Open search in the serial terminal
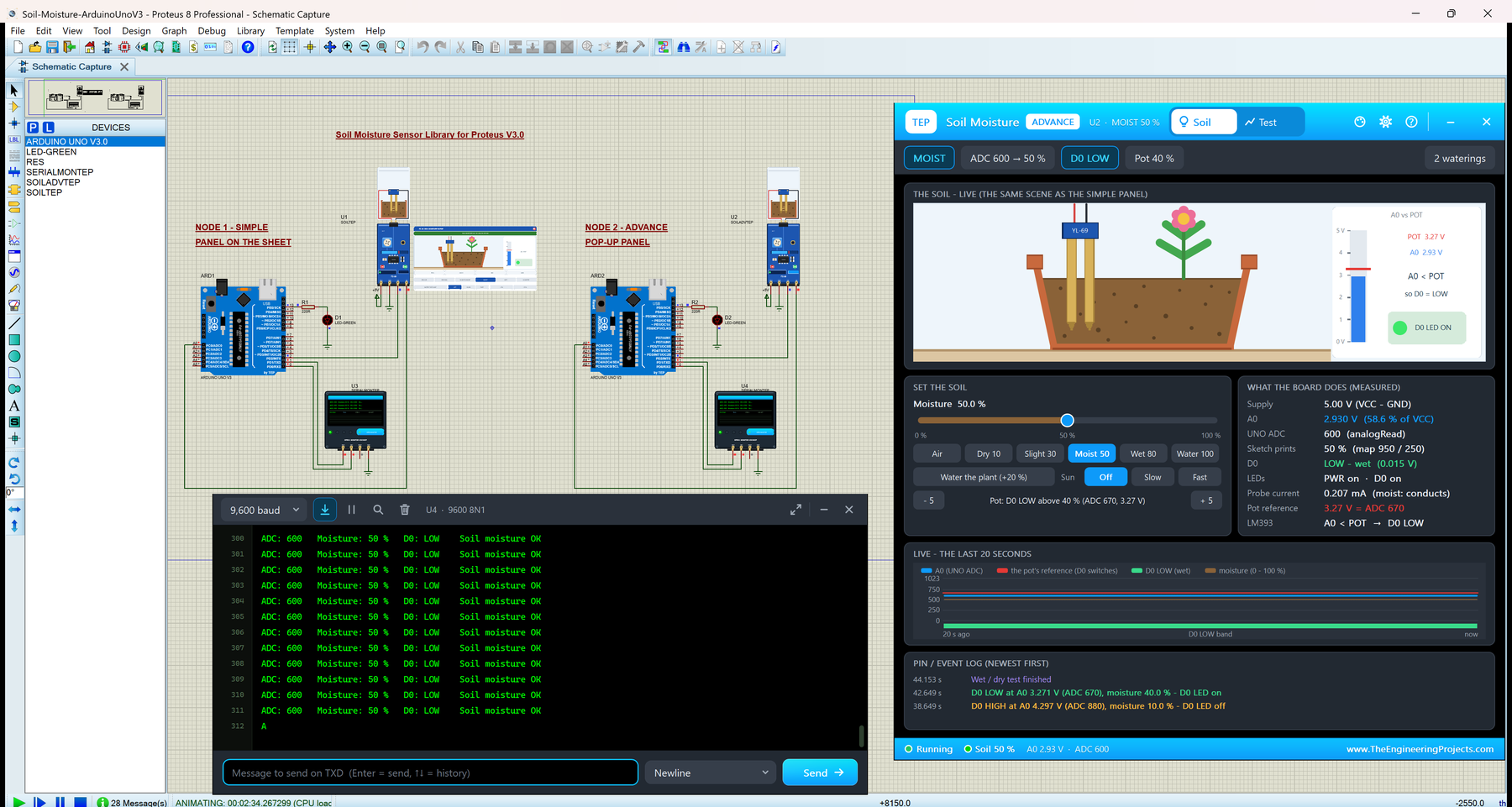Viewport: 1512px width, 807px height. tap(378, 510)
